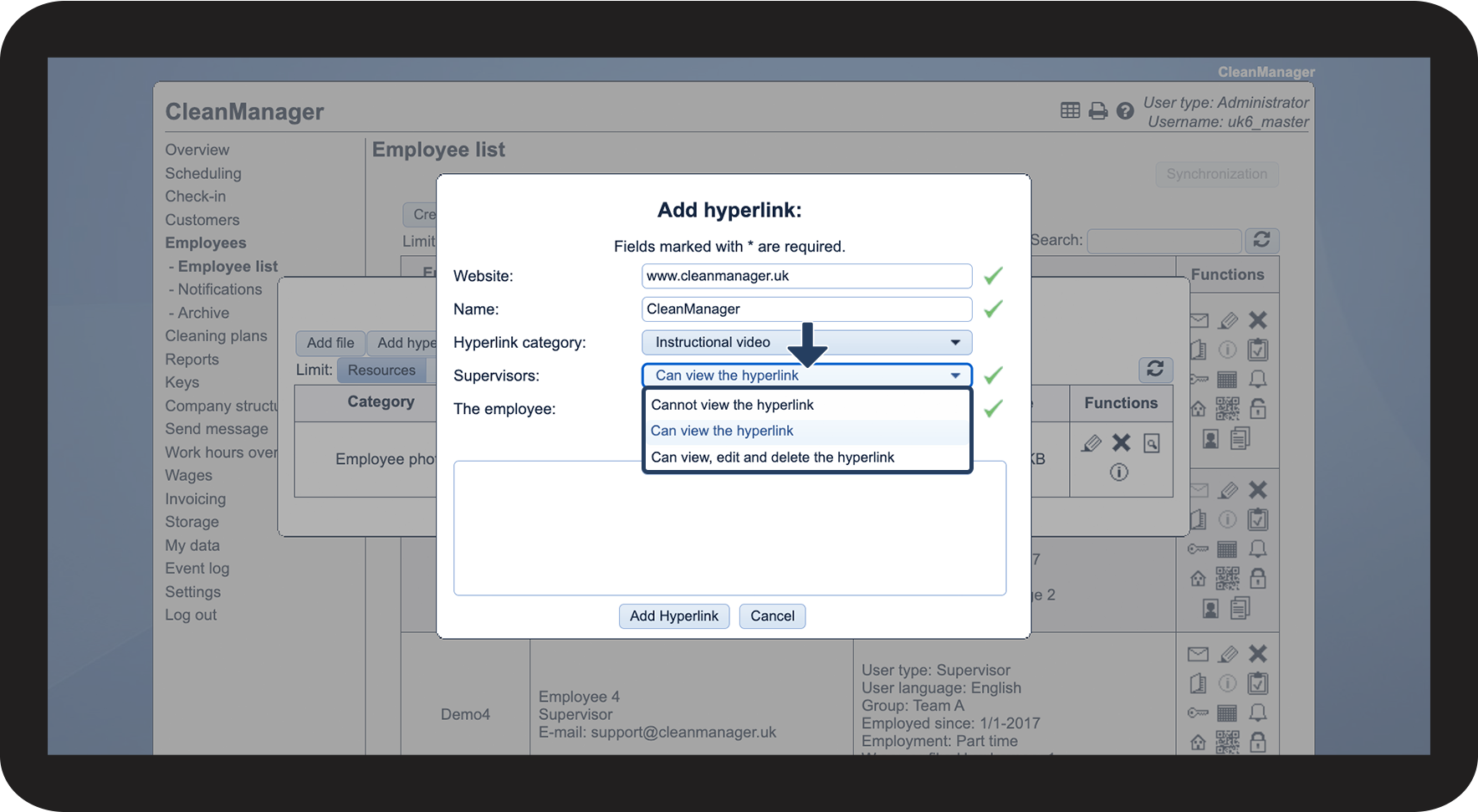The image size is (1478, 812).
Task: Click the pencil edit icon in the Demo4 row
Action: (x=1228, y=654)
